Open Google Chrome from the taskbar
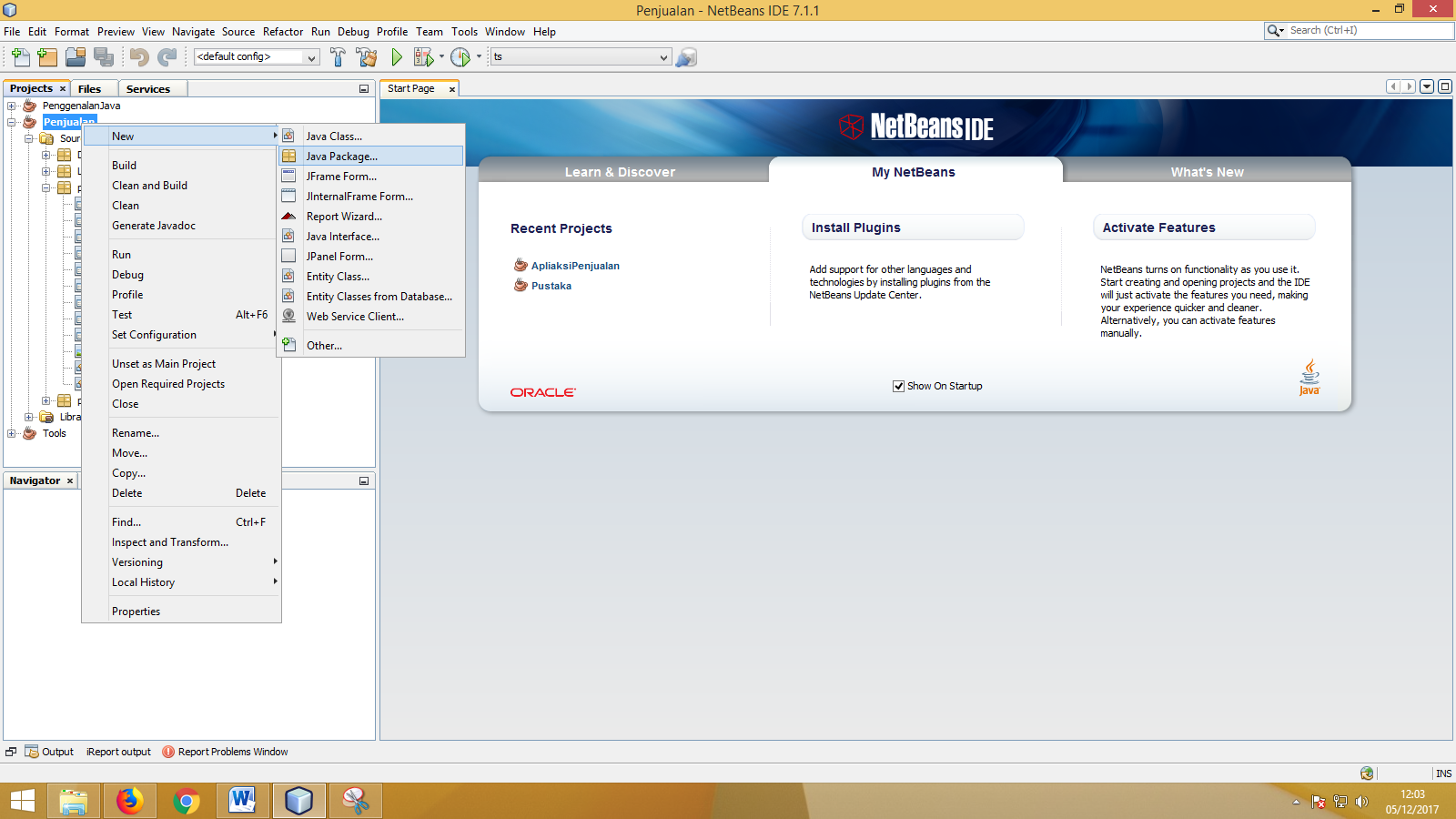 coord(187,801)
